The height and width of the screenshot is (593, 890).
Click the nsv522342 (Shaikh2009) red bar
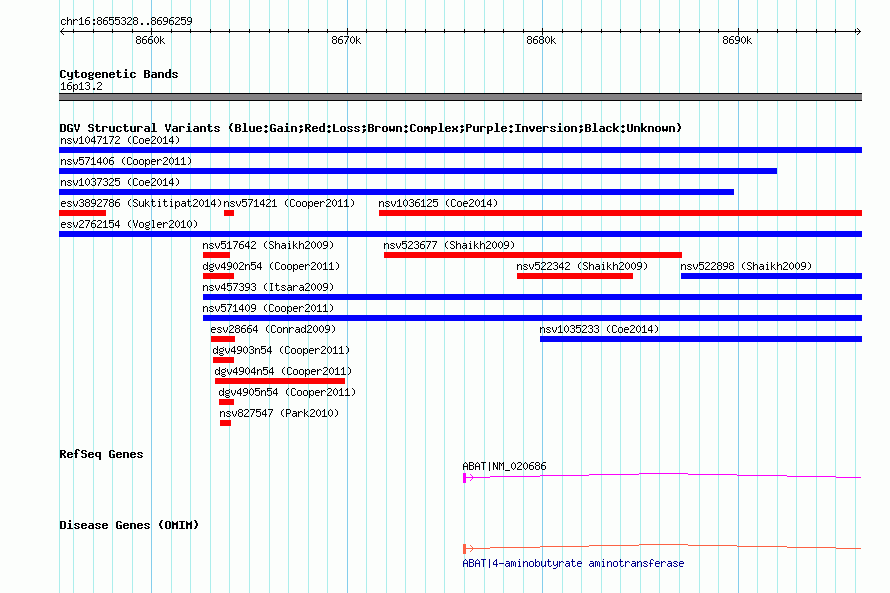[574, 276]
